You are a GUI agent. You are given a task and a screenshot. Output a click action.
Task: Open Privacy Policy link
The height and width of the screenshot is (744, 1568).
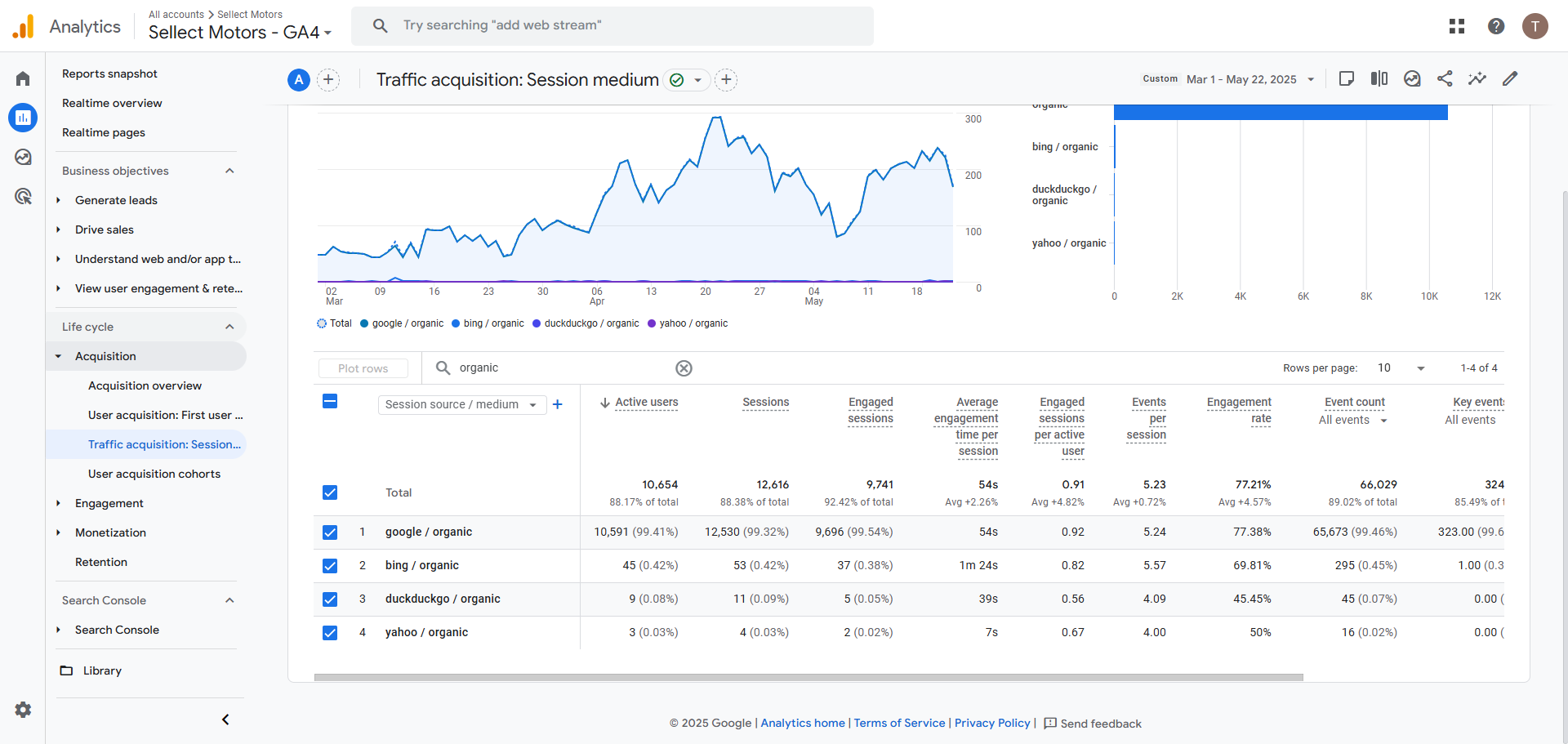(992, 723)
